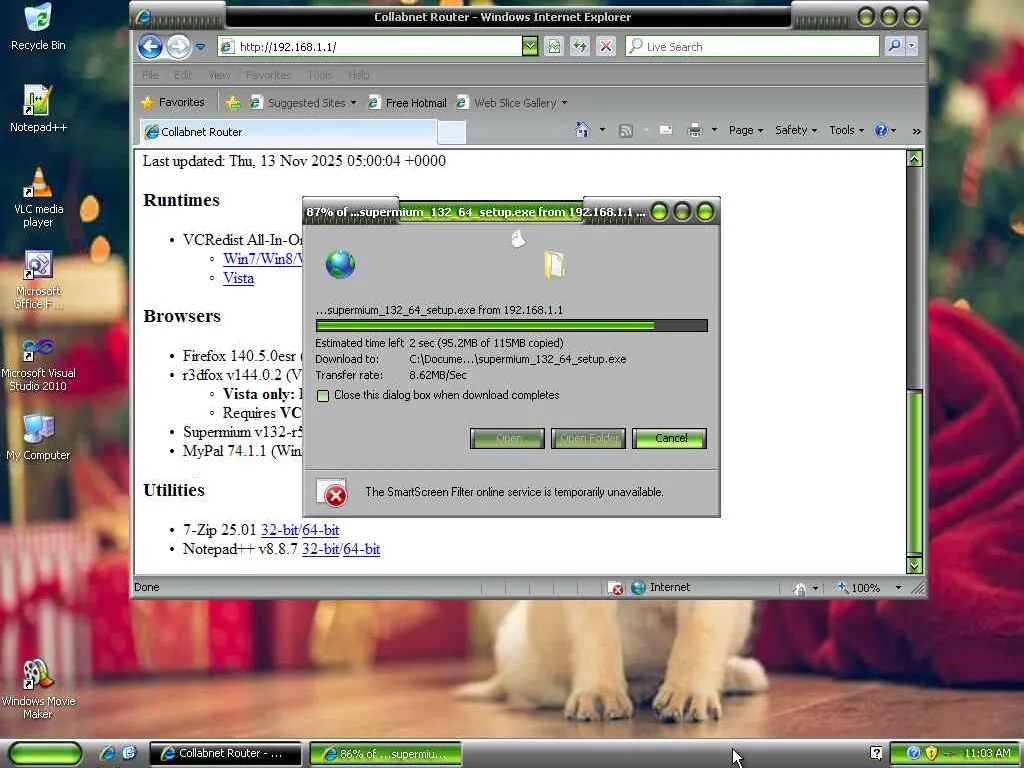Launch Internet Explorer from Quick Launch
The width and height of the screenshot is (1024, 768).
pos(107,753)
